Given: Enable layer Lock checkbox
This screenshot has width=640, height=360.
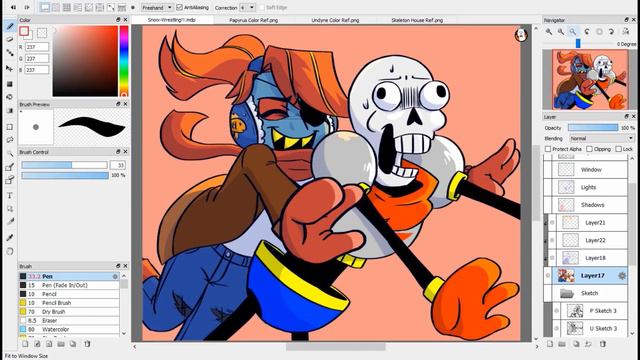Looking at the screenshot, I should tap(618, 149).
